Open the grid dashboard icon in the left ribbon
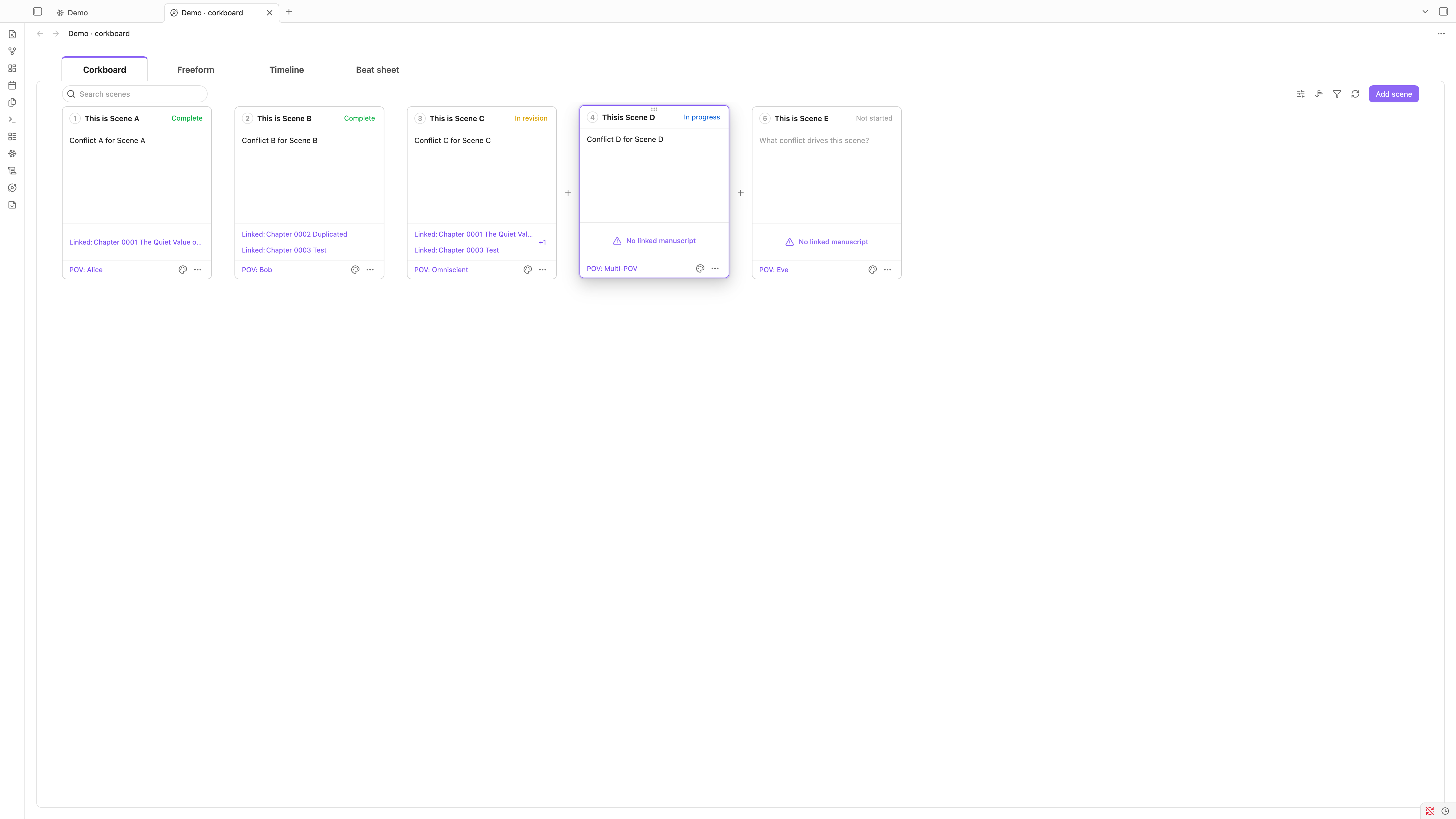Image resolution: width=1456 pixels, height=819 pixels. point(12,68)
